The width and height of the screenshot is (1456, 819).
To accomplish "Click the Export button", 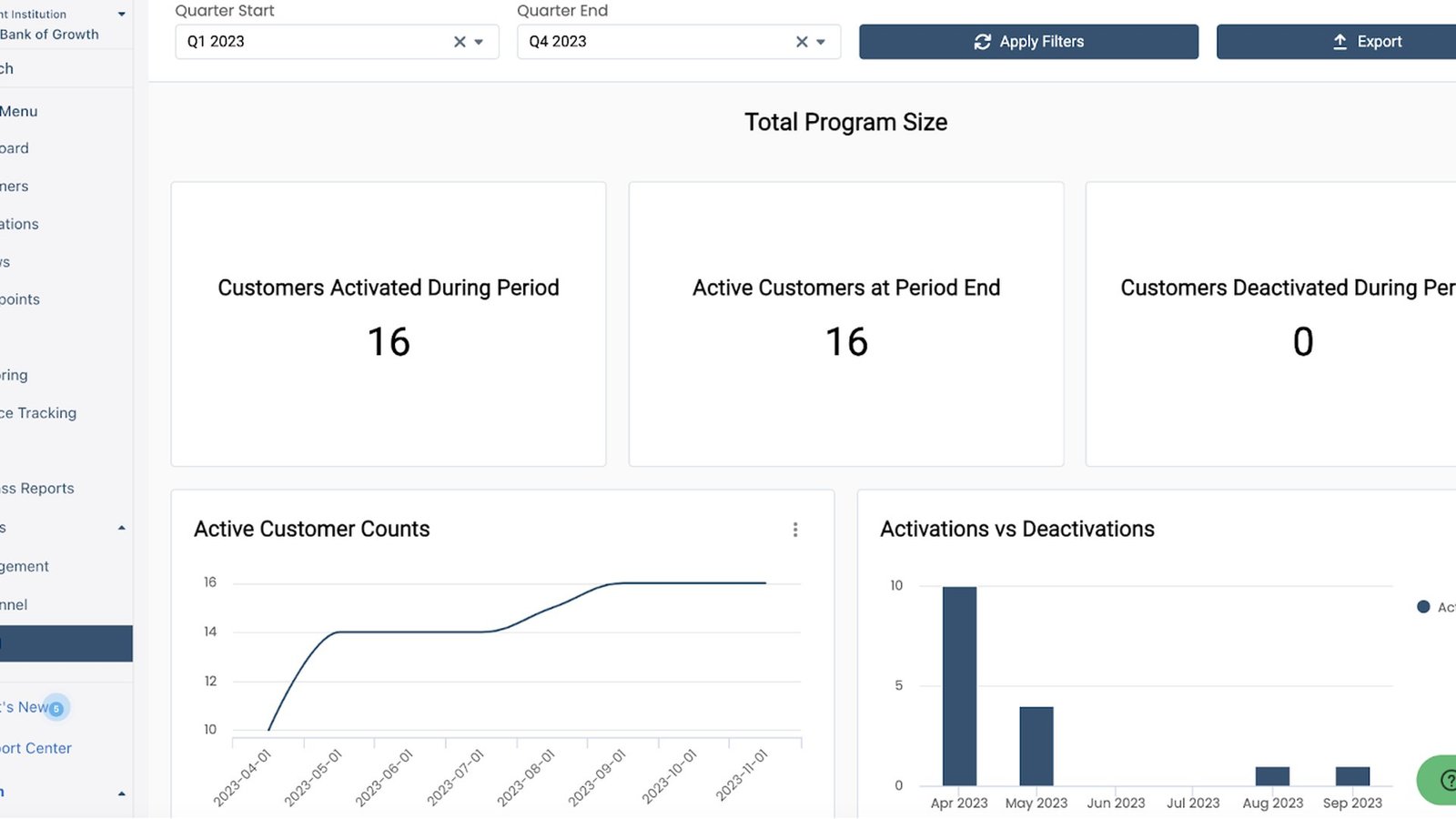I will click(1337, 42).
